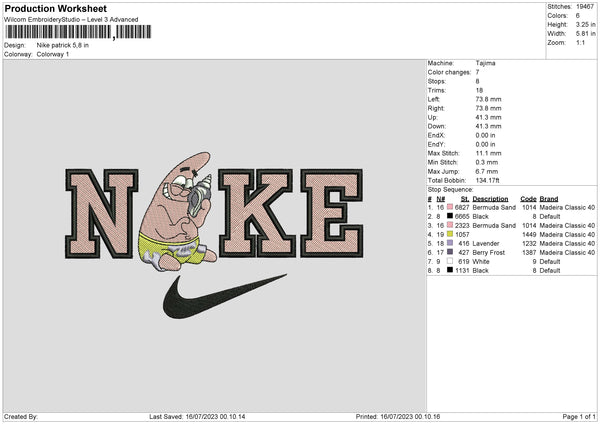Select design name 'Nike patrick 5,8 in'
The width and height of the screenshot is (600, 424).
(63, 45)
